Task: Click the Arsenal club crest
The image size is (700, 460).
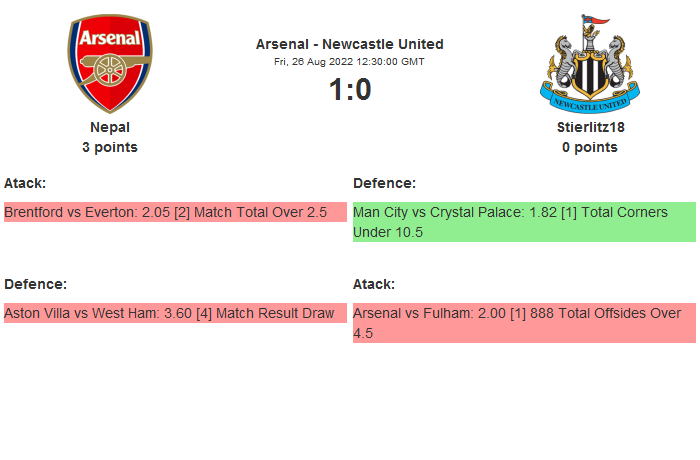Action: [x=110, y=63]
